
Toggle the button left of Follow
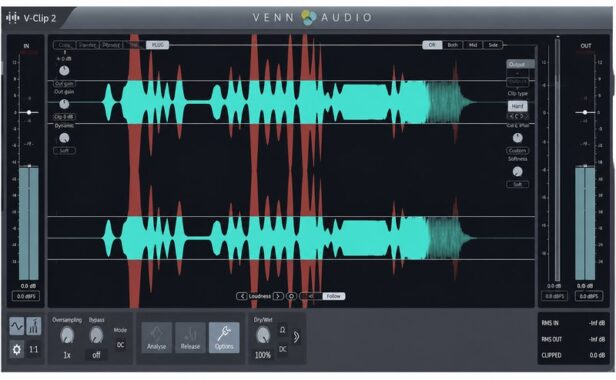[x=311, y=296]
